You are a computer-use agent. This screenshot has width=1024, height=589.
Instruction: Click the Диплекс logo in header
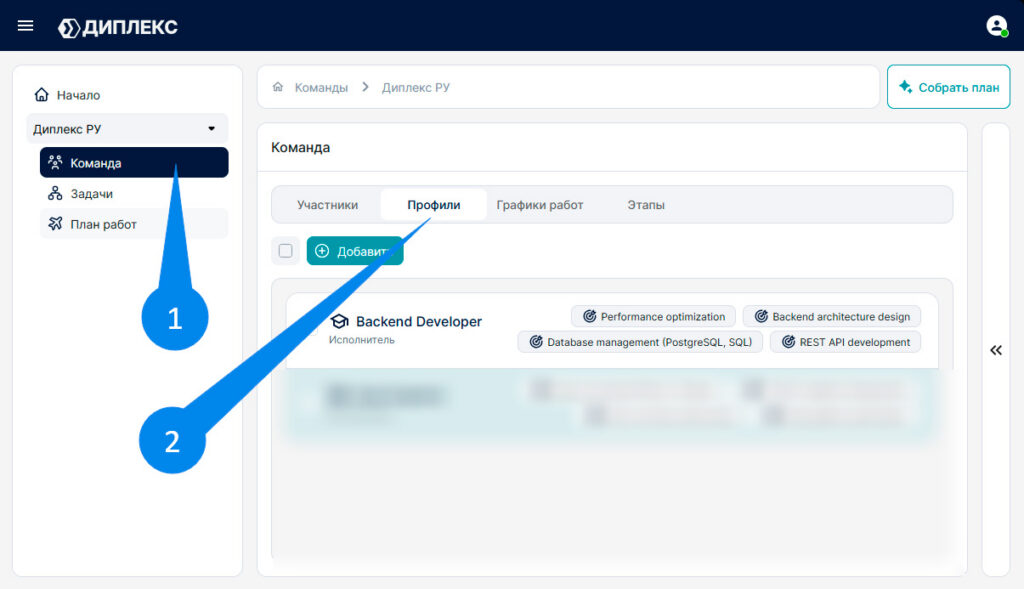[118, 27]
